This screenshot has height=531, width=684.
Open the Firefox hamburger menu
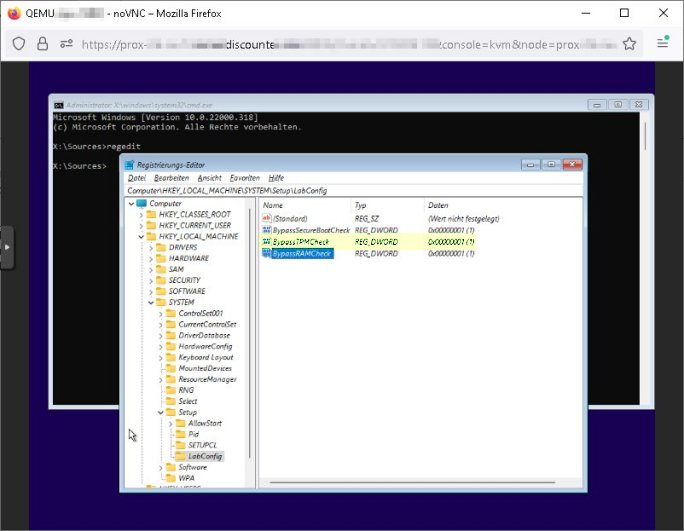(x=662, y=44)
